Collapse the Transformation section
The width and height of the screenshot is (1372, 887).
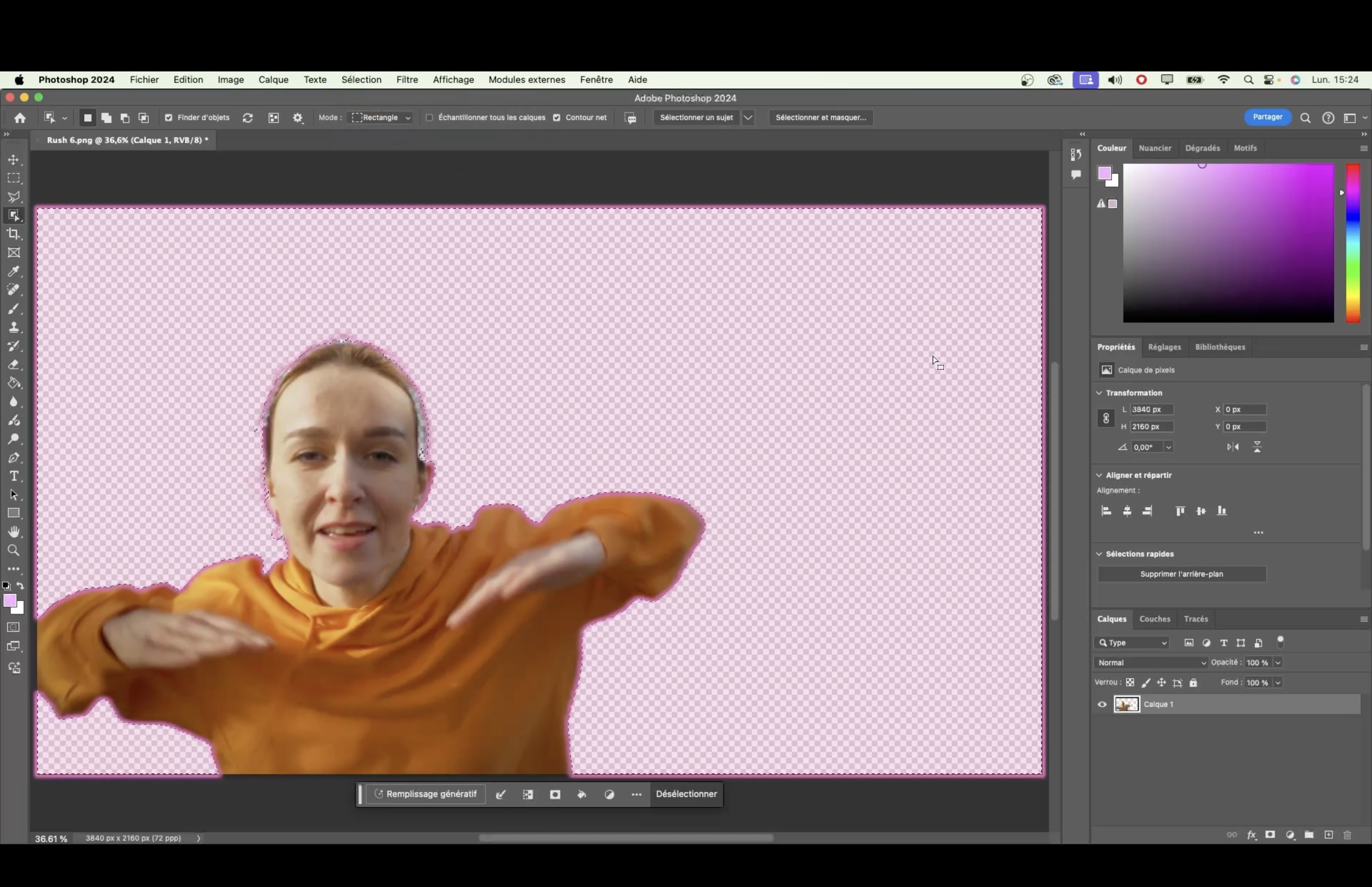pyautogui.click(x=1099, y=393)
